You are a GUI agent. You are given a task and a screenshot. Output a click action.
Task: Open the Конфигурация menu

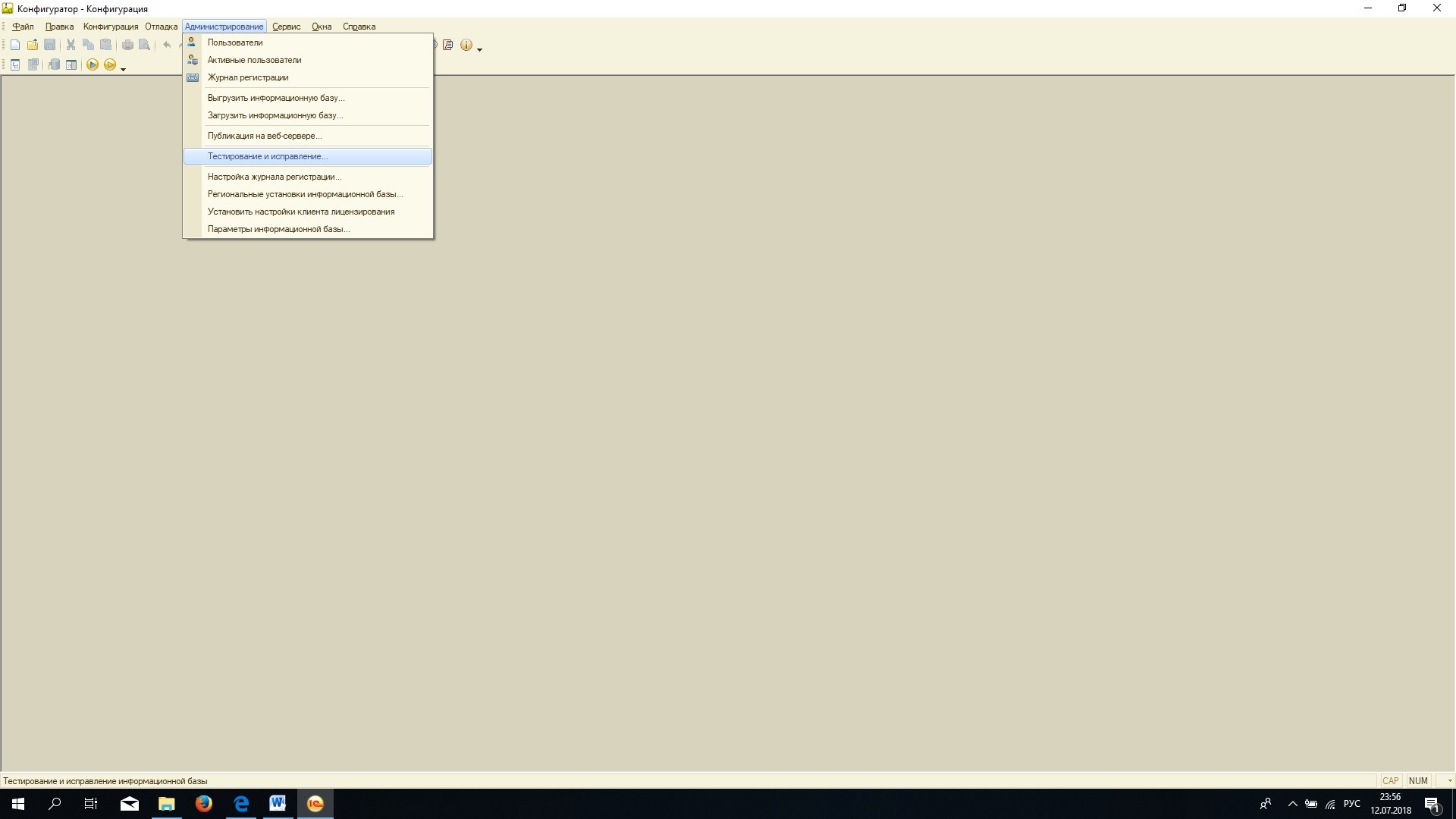[111, 27]
